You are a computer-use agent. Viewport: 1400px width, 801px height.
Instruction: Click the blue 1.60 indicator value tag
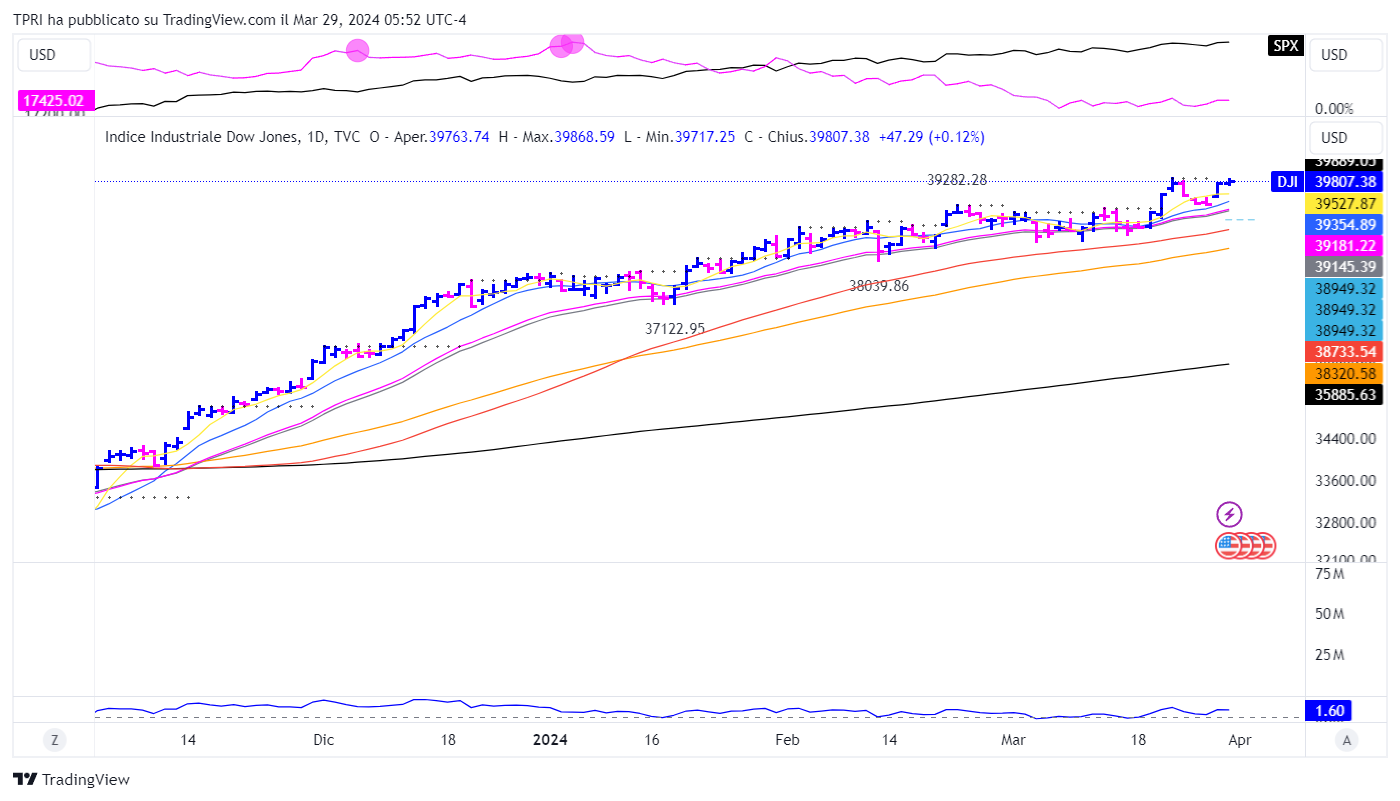(1331, 711)
